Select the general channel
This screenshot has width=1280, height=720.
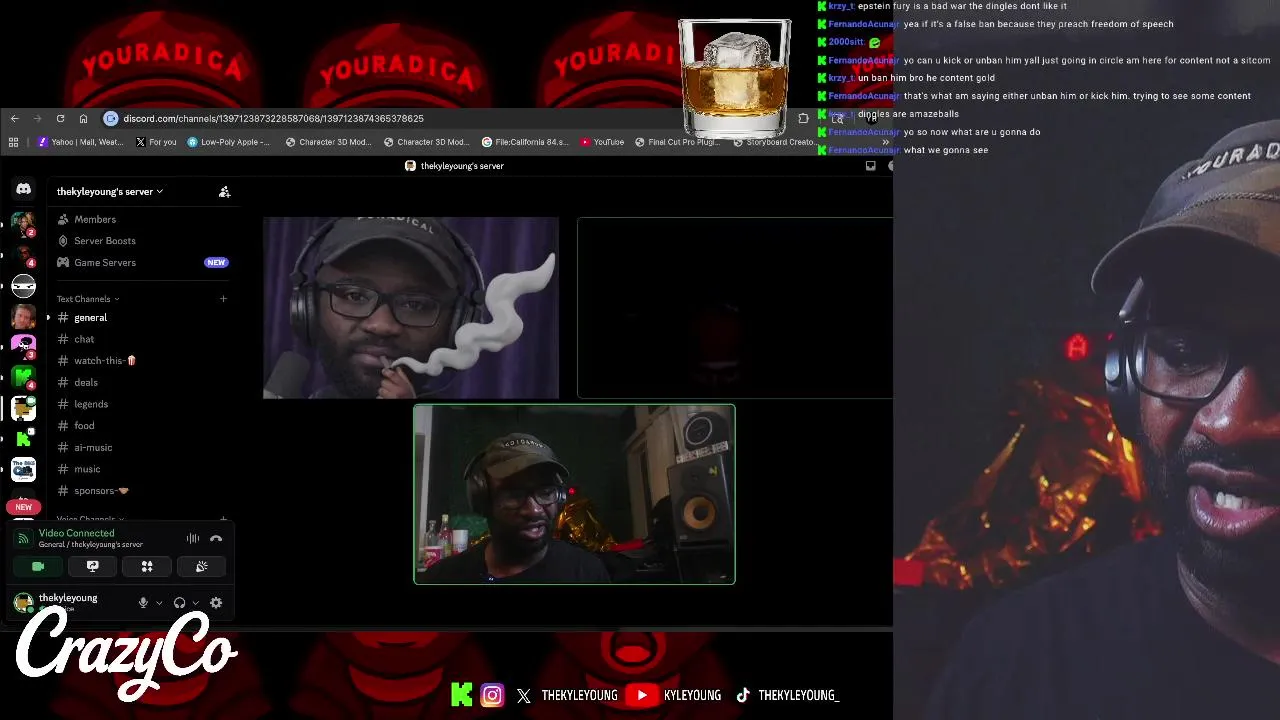click(90, 318)
